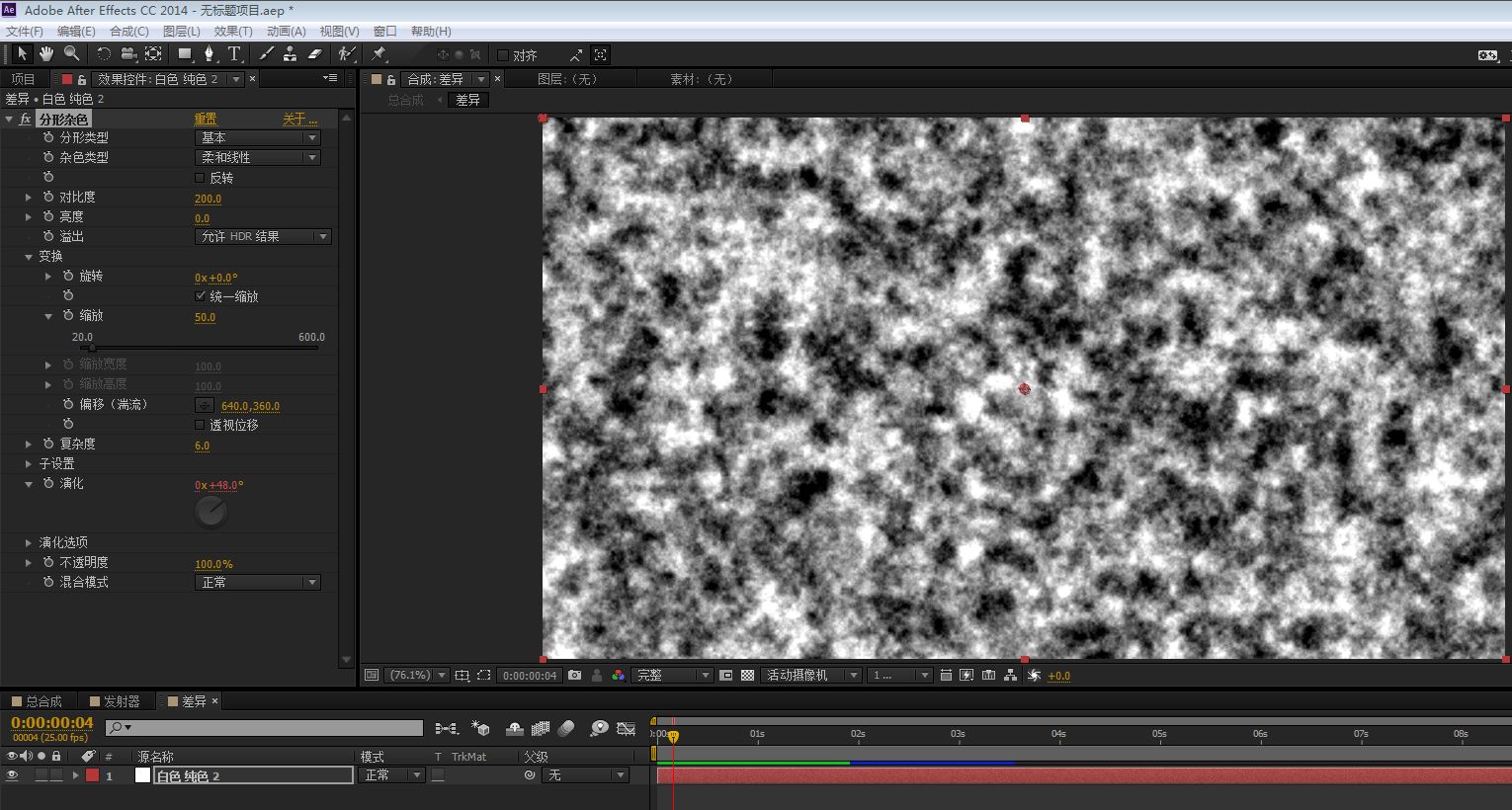Viewport: 1512px width, 810px height.
Task: Select the Pen tool
Action: coord(210,54)
